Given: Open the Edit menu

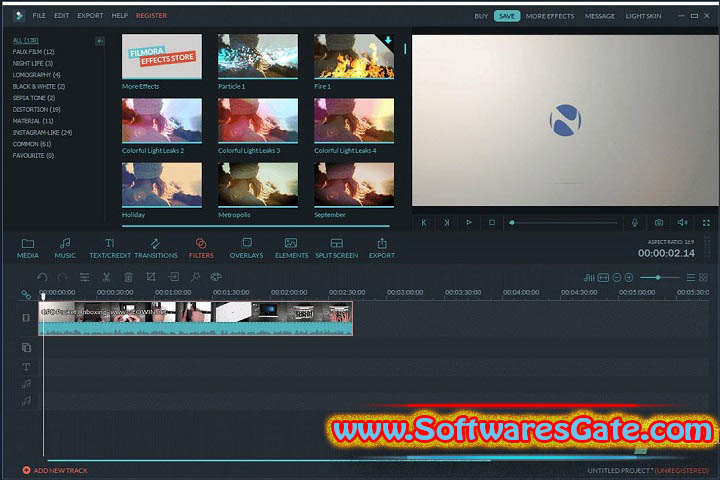Looking at the screenshot, I should click(x=62, y=16).
